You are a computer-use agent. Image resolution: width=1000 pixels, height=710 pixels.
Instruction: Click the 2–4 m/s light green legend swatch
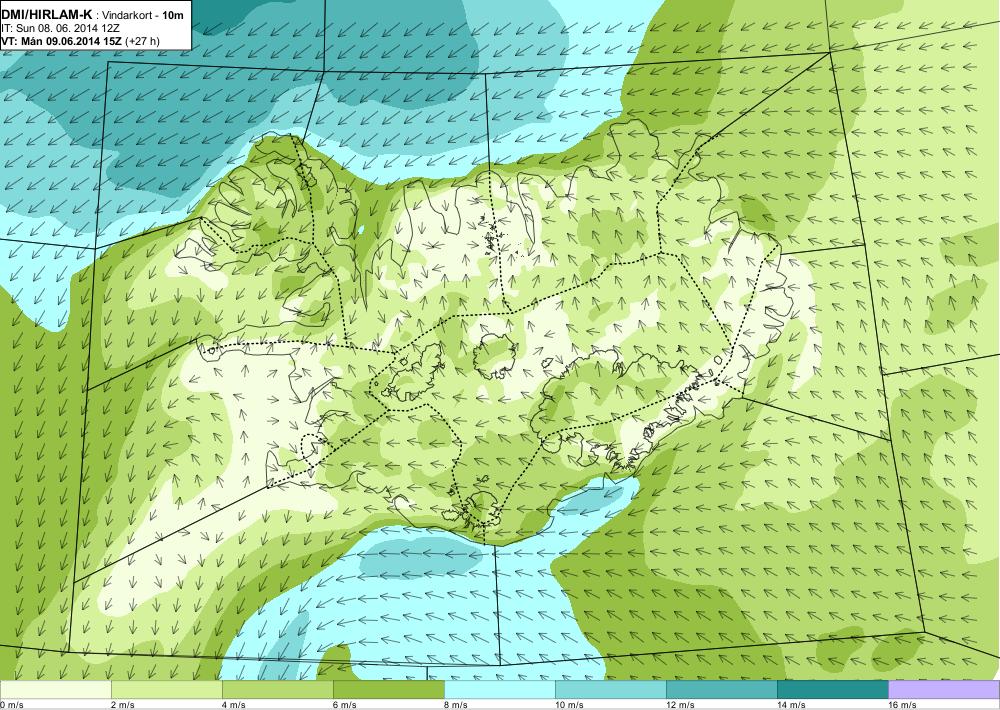point(166,690)
